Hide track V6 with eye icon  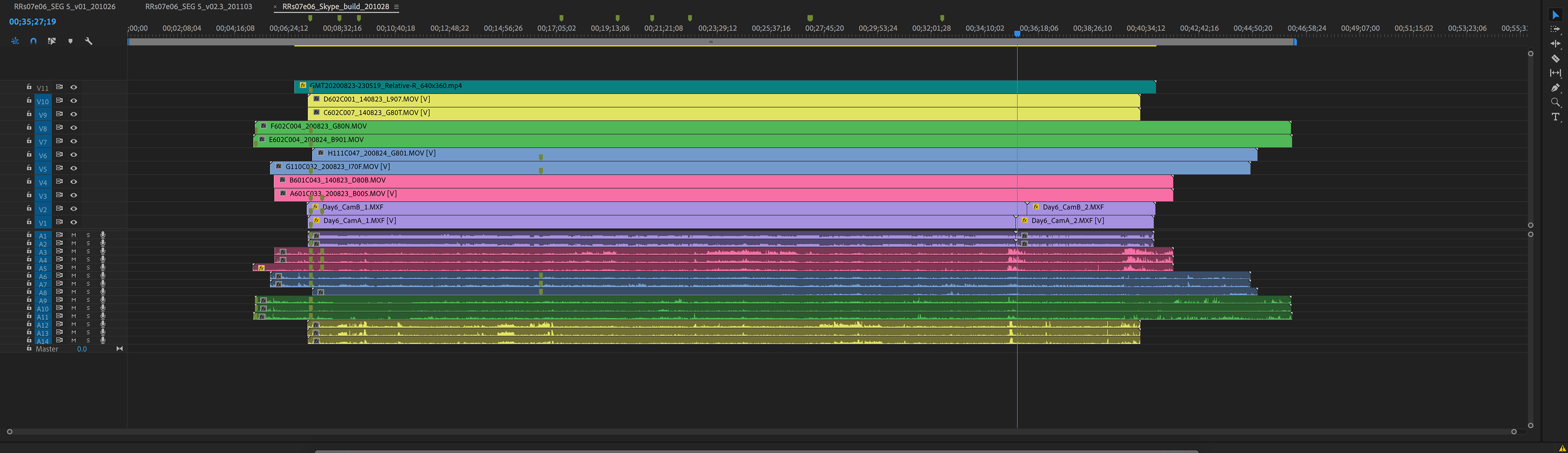coord(73,154)
